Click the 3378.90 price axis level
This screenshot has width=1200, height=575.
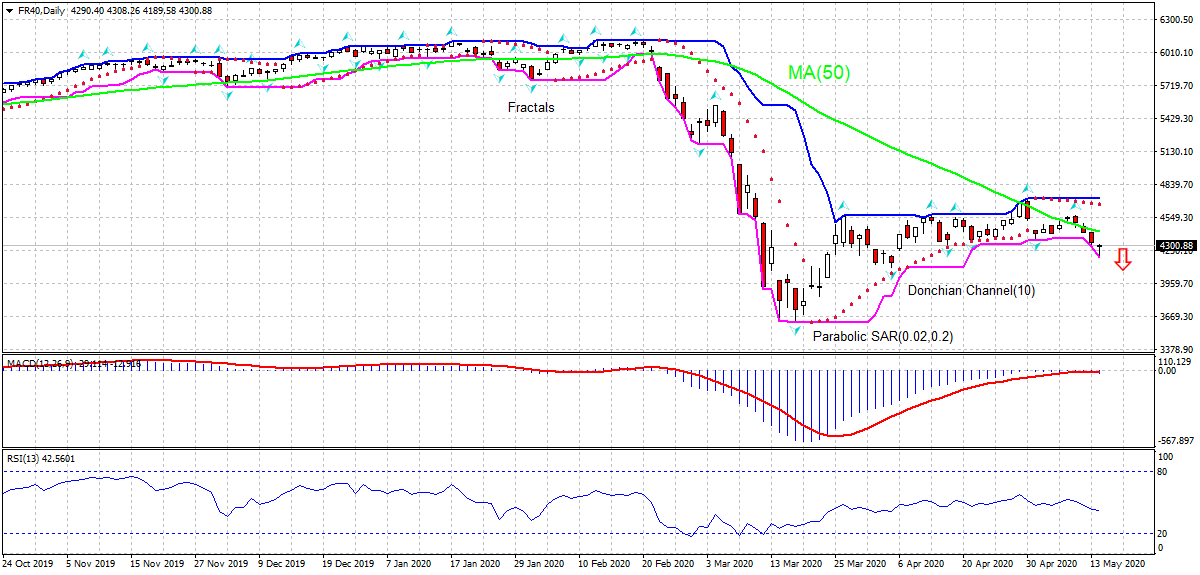pyautogui.click(x=1175, y=350)
